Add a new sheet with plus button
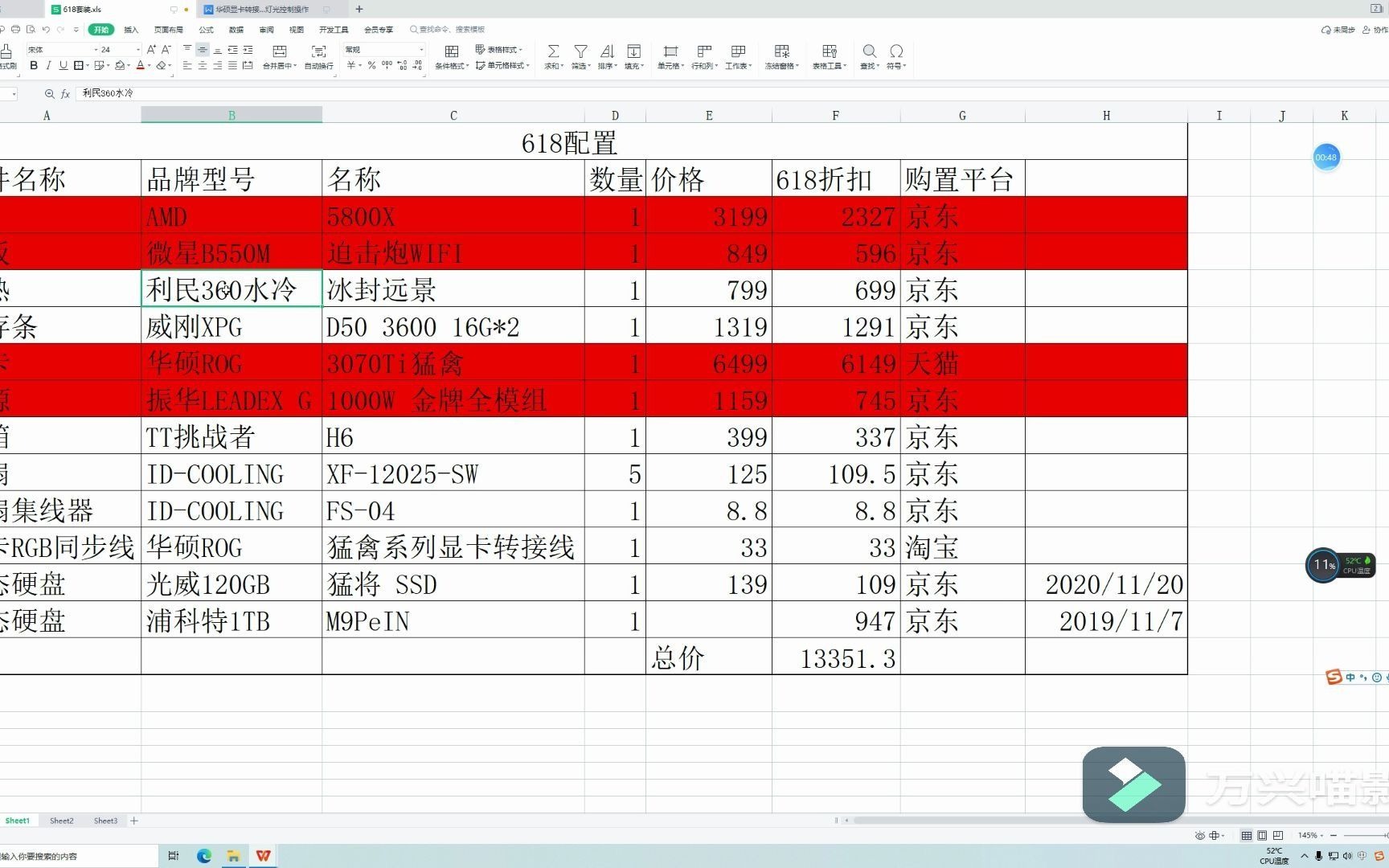 pos(134,821)
